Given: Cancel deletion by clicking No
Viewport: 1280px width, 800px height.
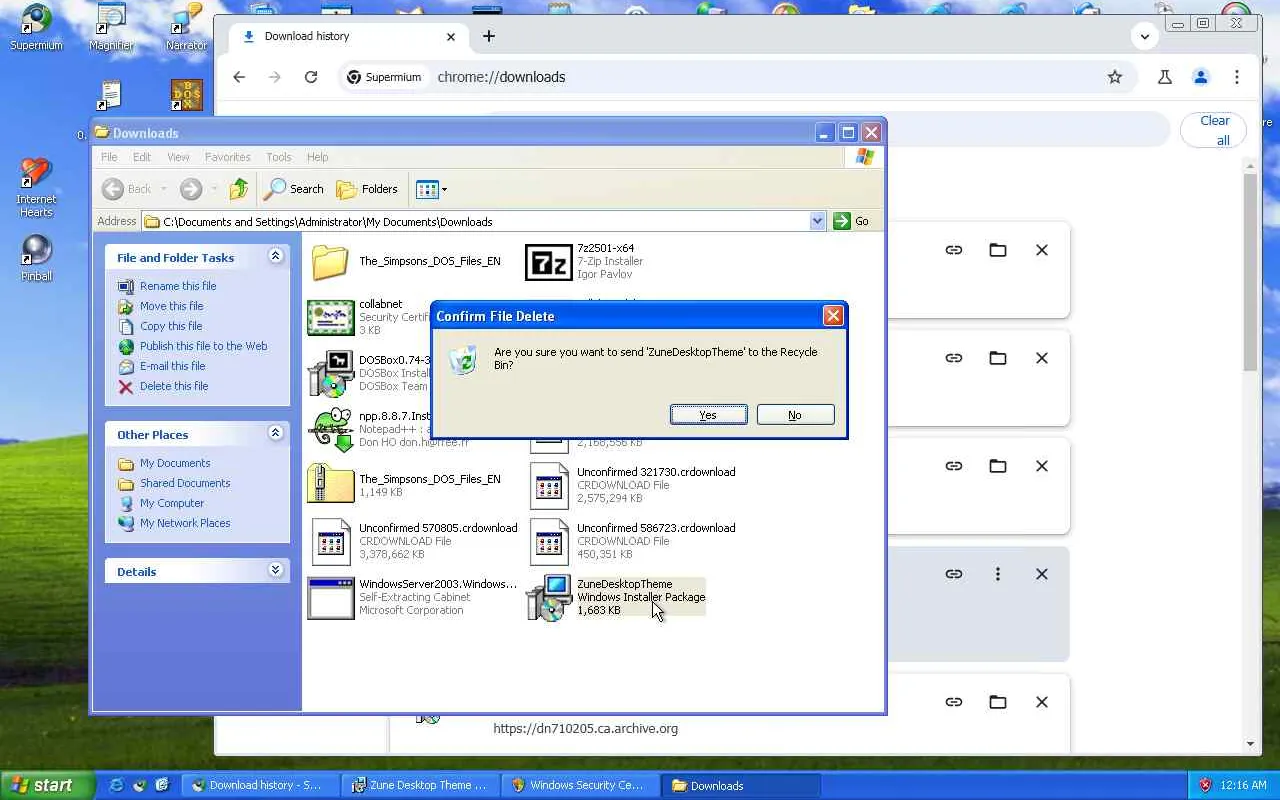Looking at the screenshot, I should click(795, 415).
